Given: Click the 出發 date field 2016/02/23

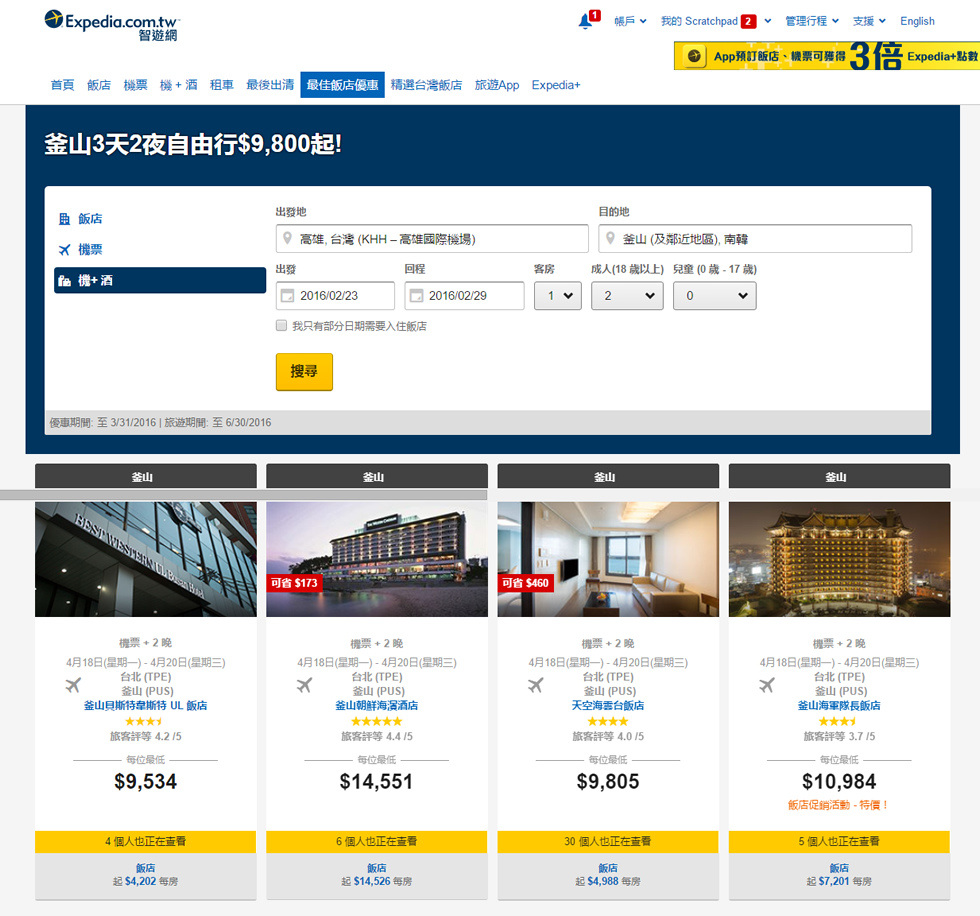Looking at the screenshot, I should (x=336, y=296).
